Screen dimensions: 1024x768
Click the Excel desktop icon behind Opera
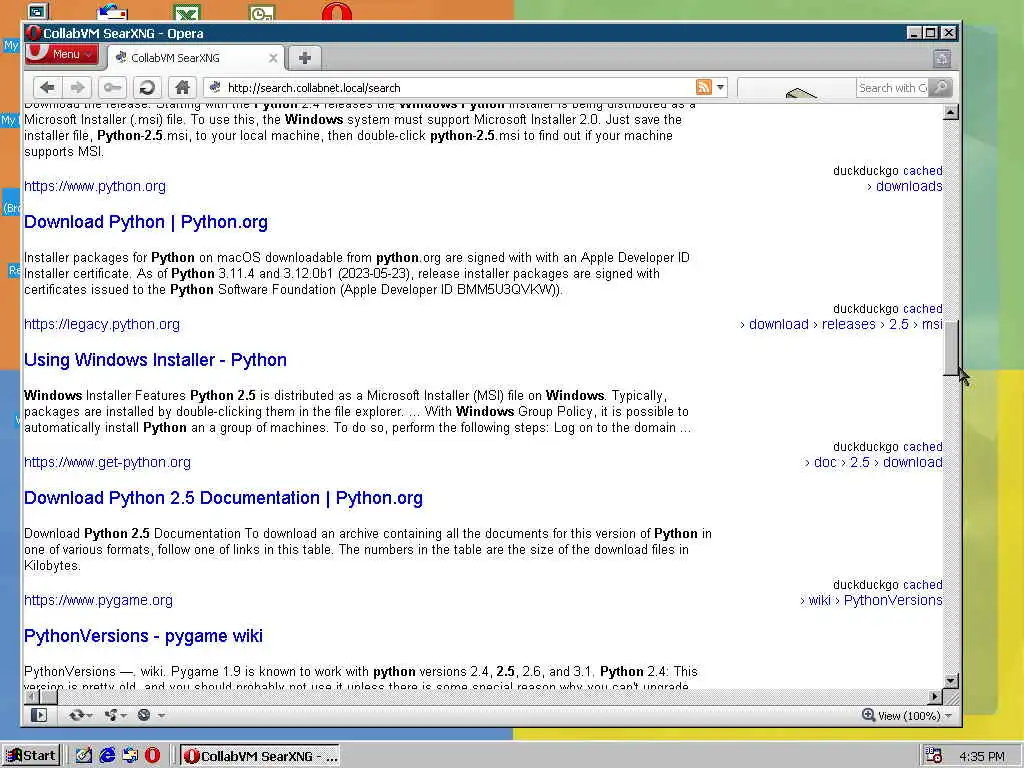click(x=187, y=12)
